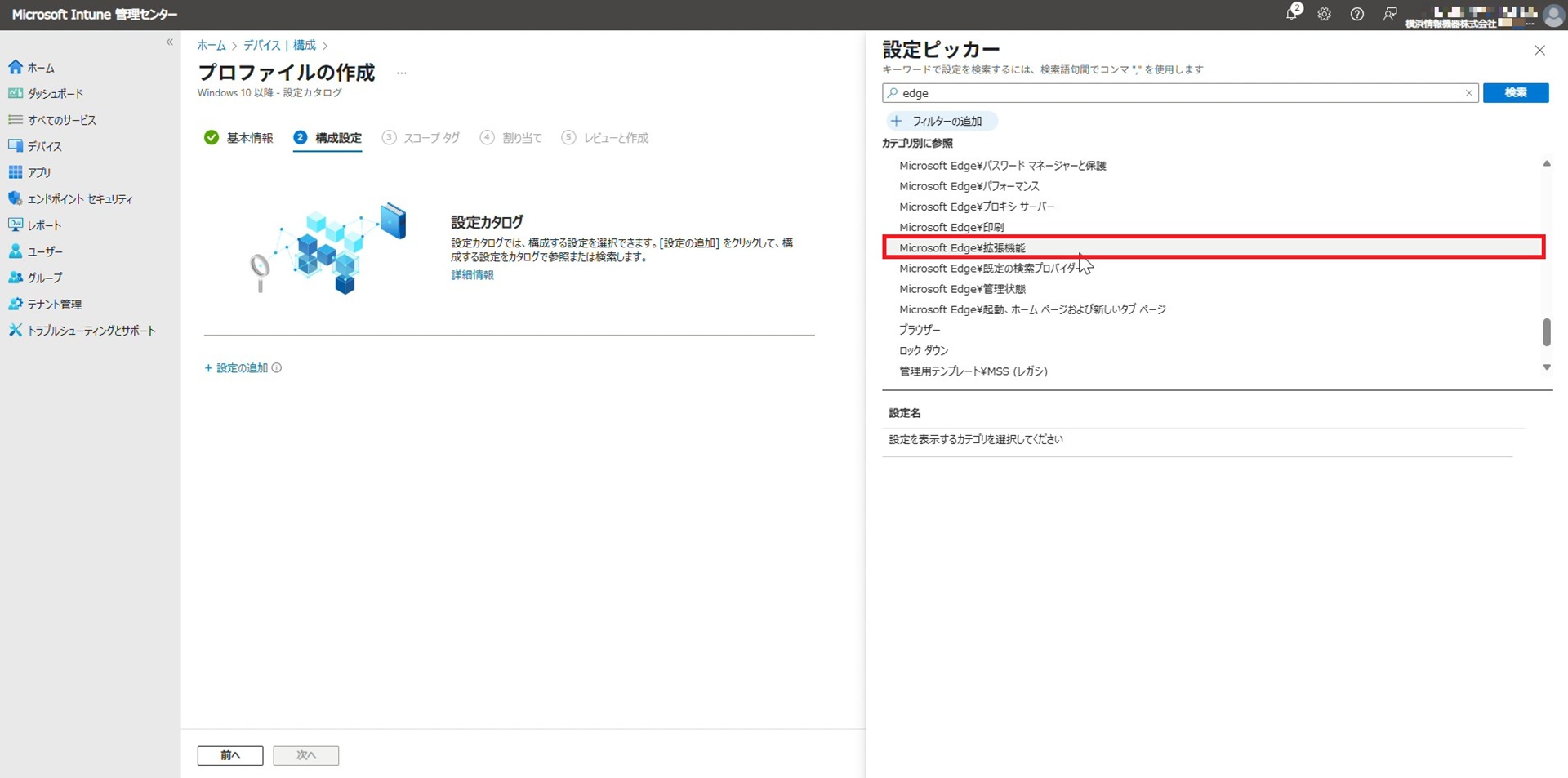Viewport: 1568px width, 778px height.
Task: Go to エンドポイント セキュリティ in the sidebar
Action: [79, 199]
